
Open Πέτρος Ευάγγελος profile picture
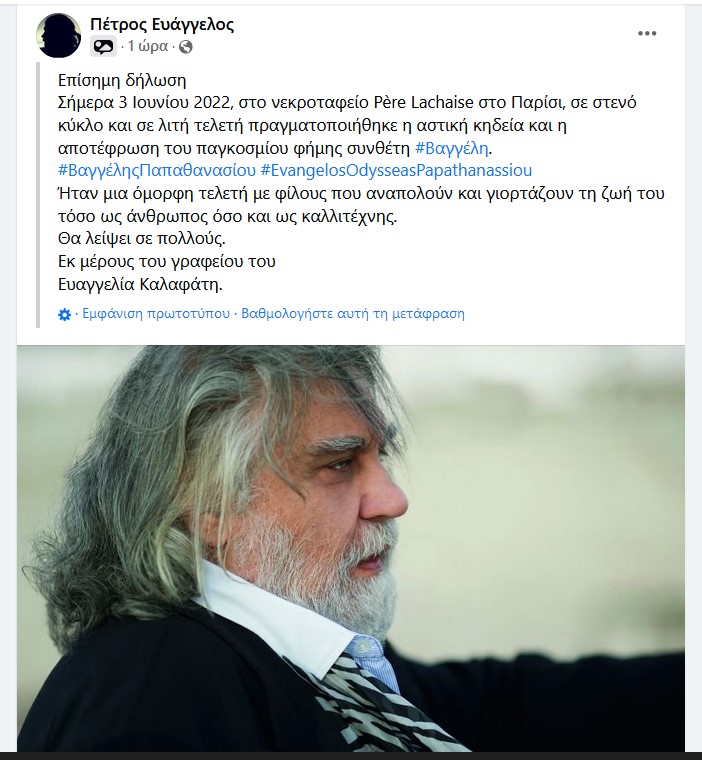point(59,35)
